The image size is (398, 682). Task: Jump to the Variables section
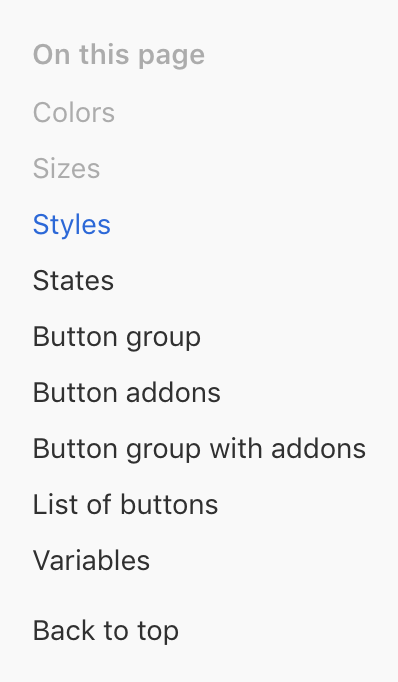pos(91,560)
